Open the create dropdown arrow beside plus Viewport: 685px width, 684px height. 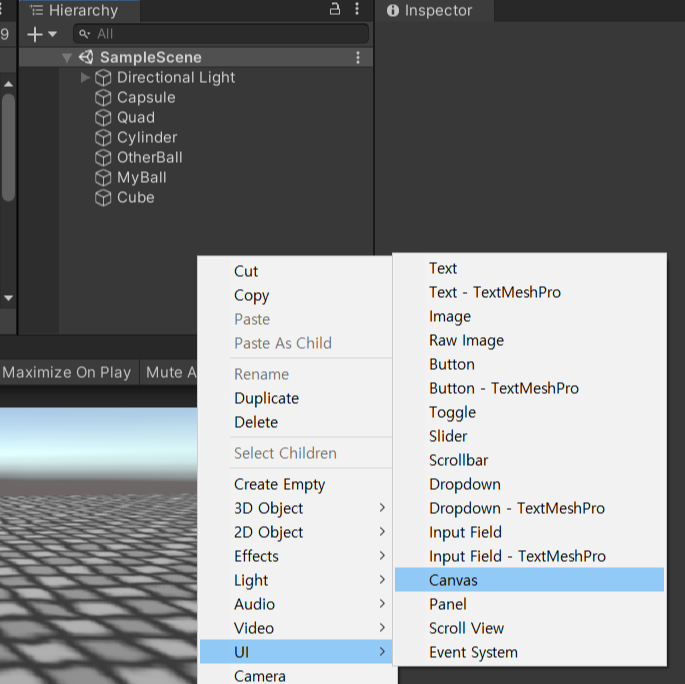[52, 34]
